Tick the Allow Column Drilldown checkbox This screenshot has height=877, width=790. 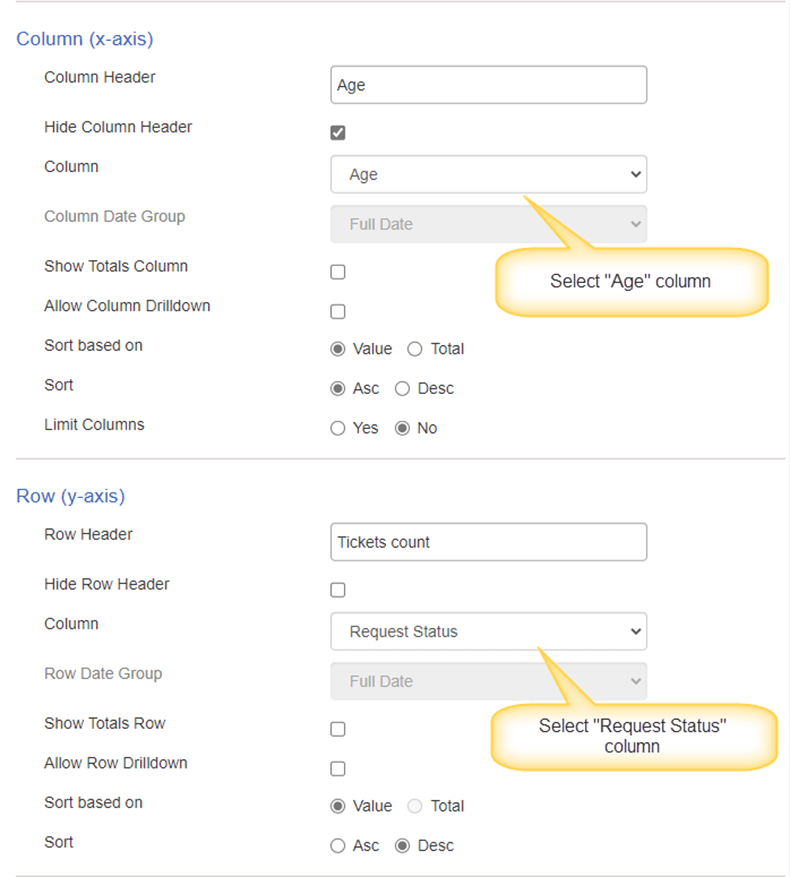[x=338, y=312]
